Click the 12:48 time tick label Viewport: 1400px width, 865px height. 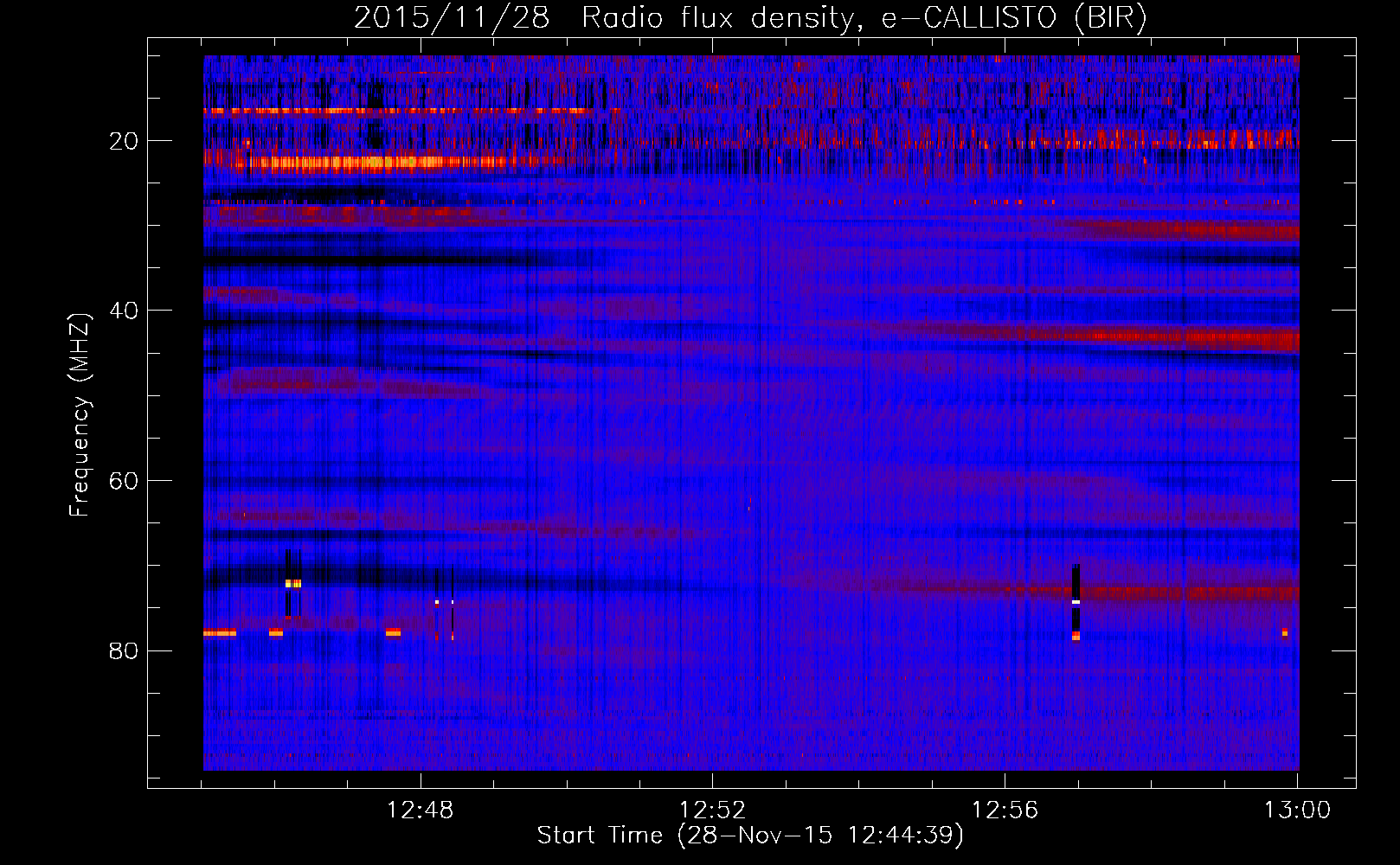(x=420, y=811)
